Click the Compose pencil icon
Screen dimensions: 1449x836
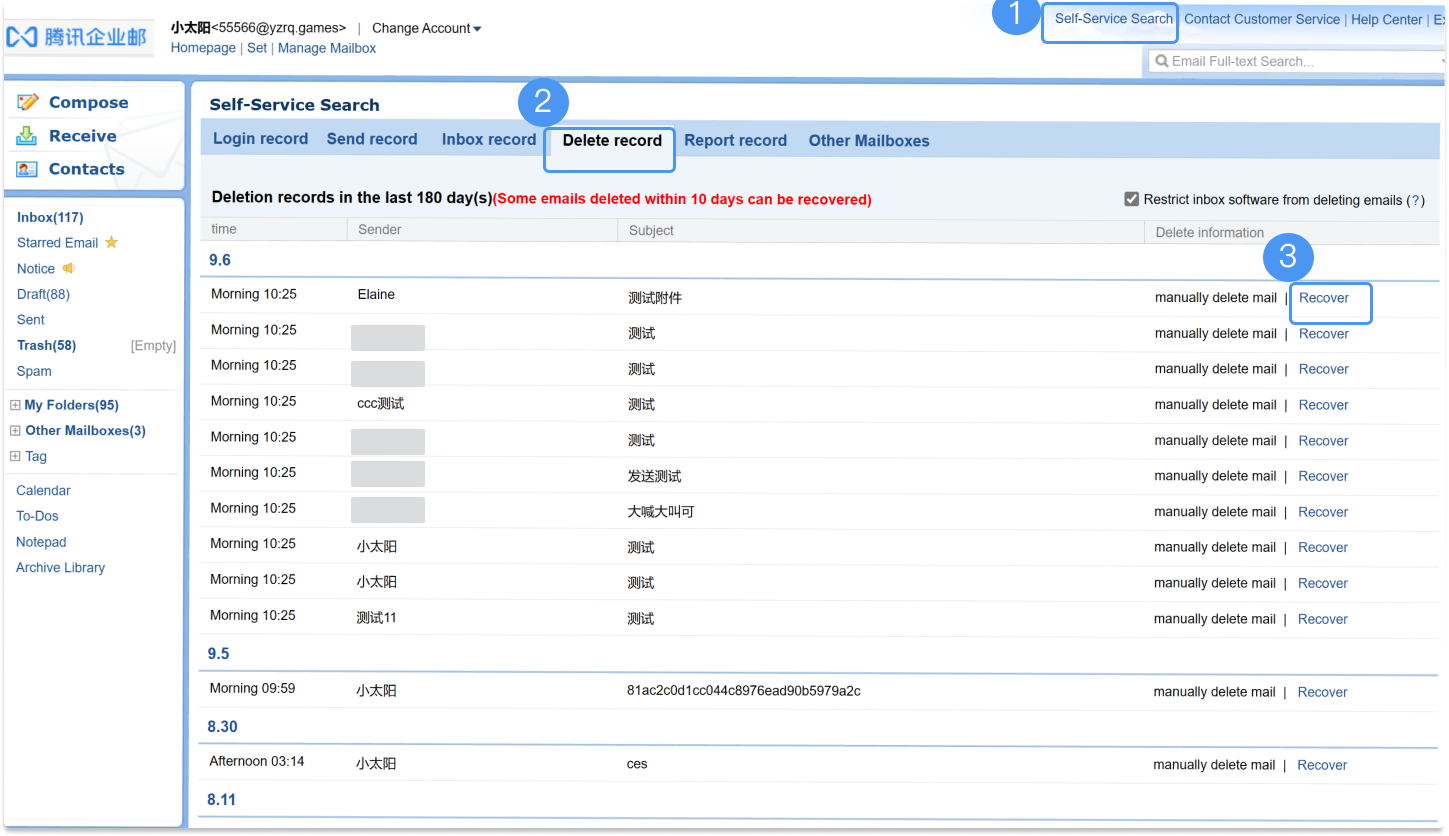pyautogui.click(x=28, y=102)
